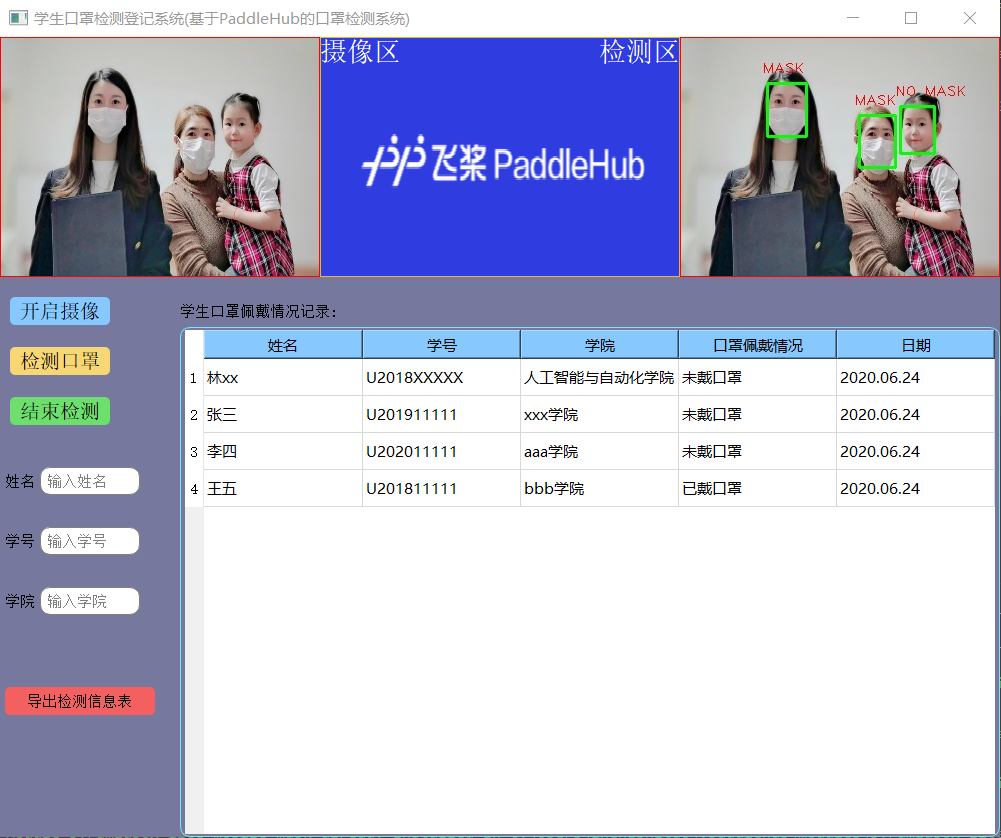Click the camera feed image on left
The height and width of the screenshot is (838, 1001).
[160, 157]
